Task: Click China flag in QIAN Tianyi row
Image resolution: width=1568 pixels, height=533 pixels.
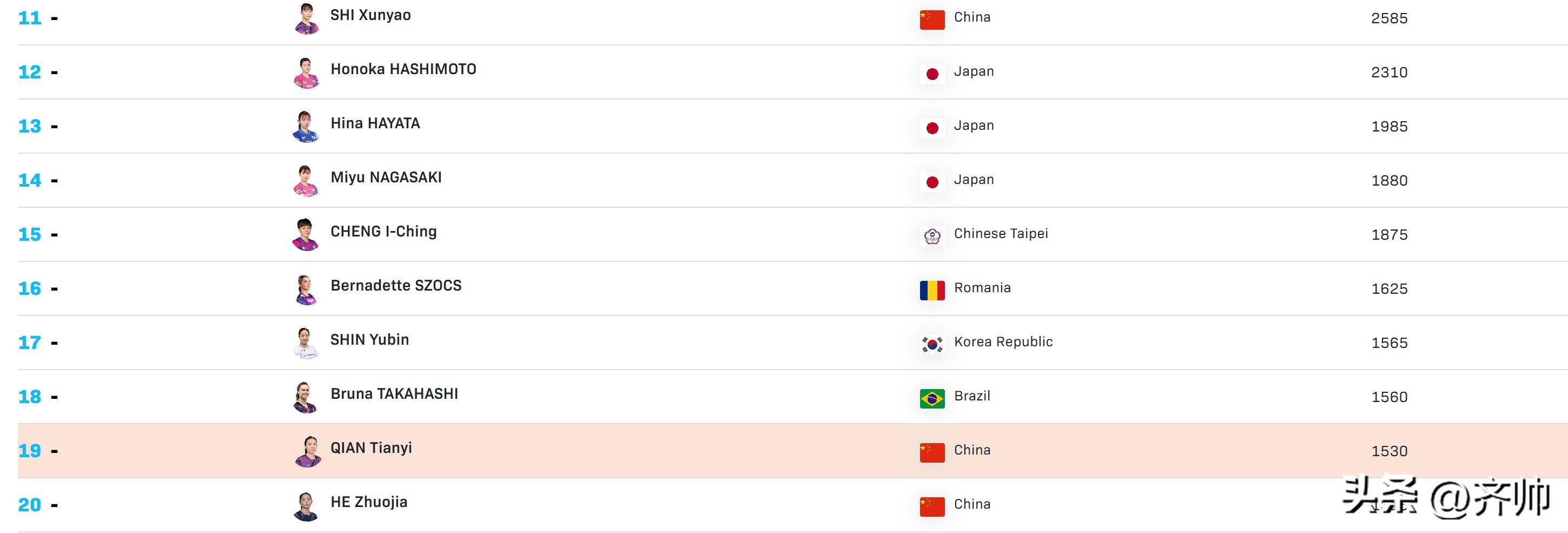Action: point(932,452)
